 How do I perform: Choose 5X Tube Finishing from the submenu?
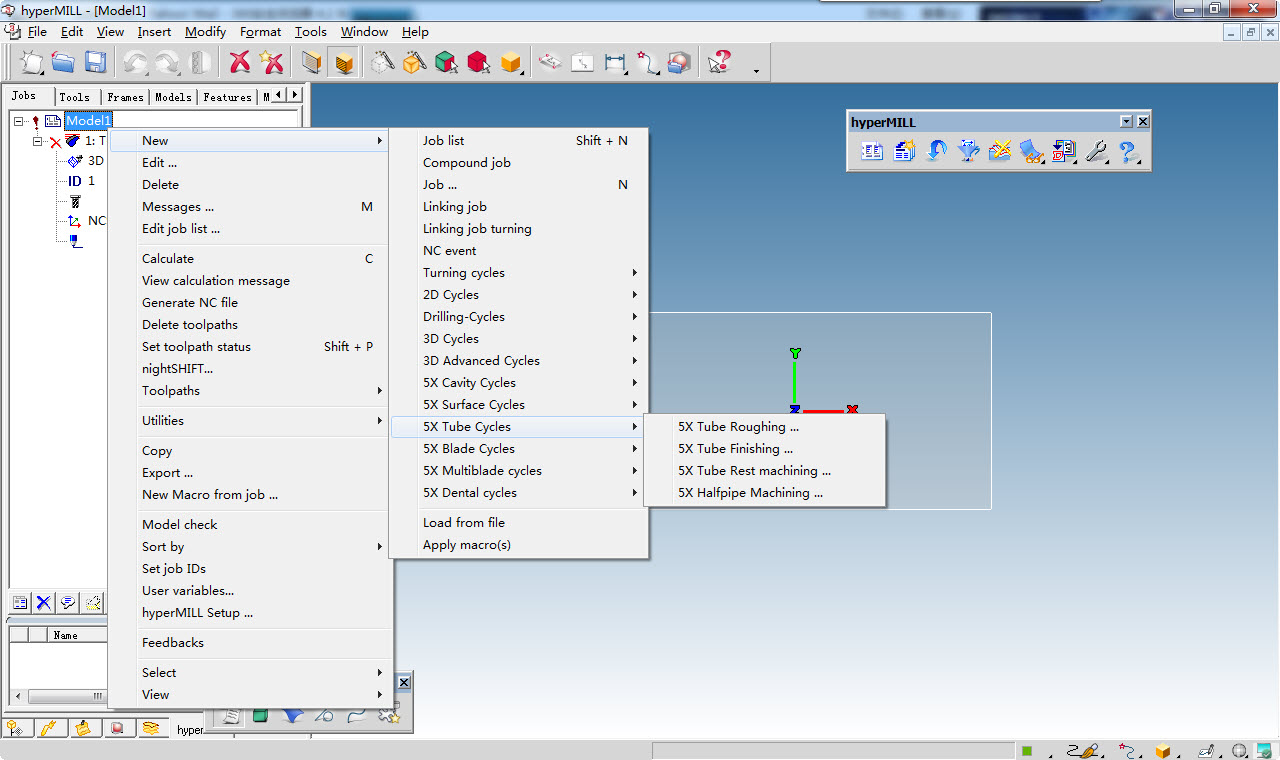[765, 448]
